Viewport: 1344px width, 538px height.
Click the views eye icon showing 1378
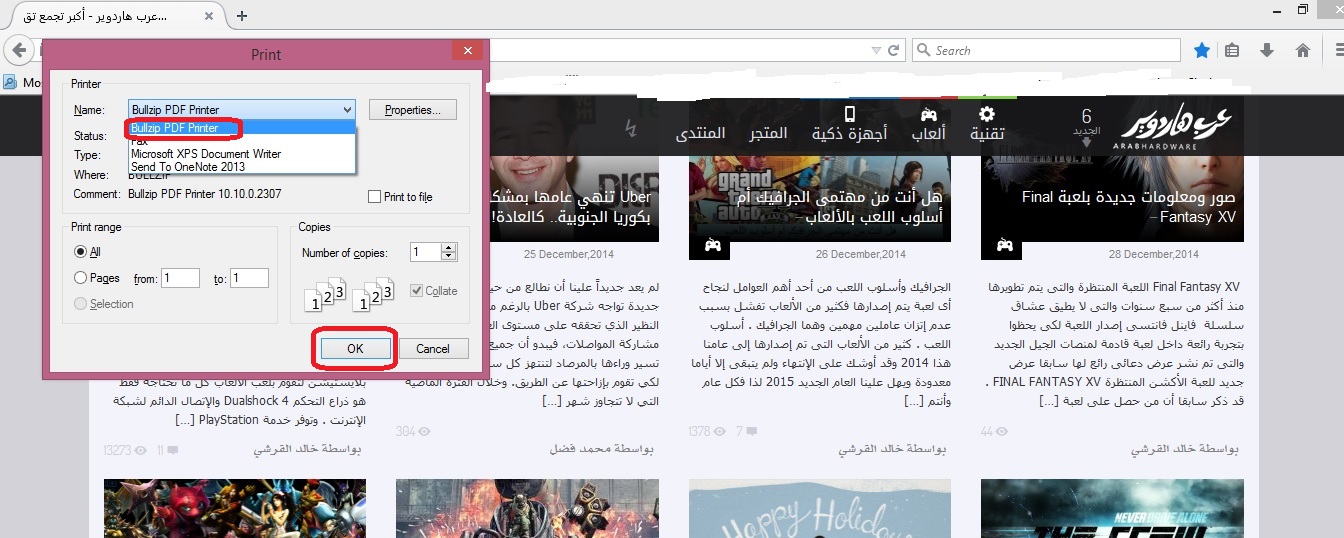718,431
